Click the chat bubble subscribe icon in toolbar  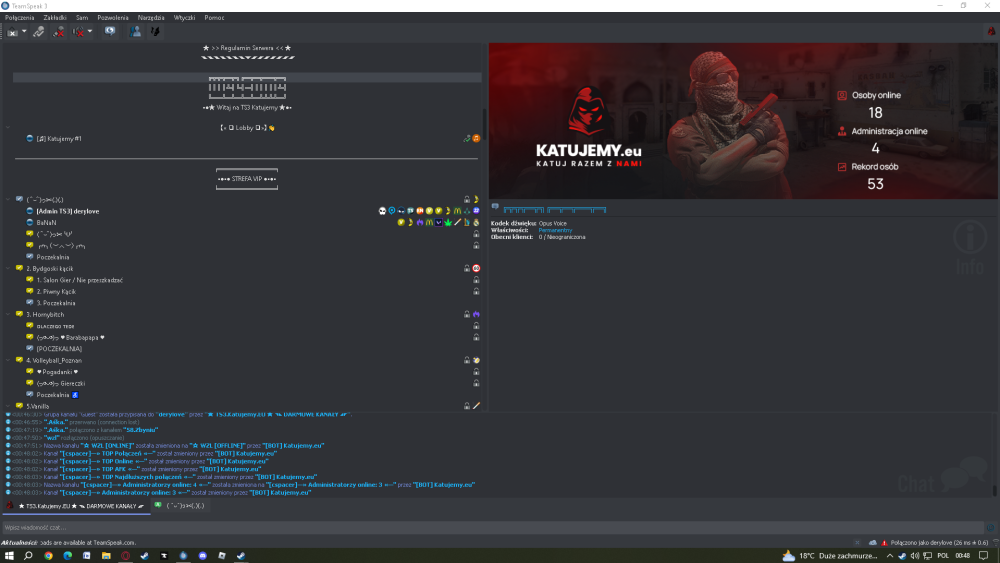pyautogui.click(x=110, y=31)
